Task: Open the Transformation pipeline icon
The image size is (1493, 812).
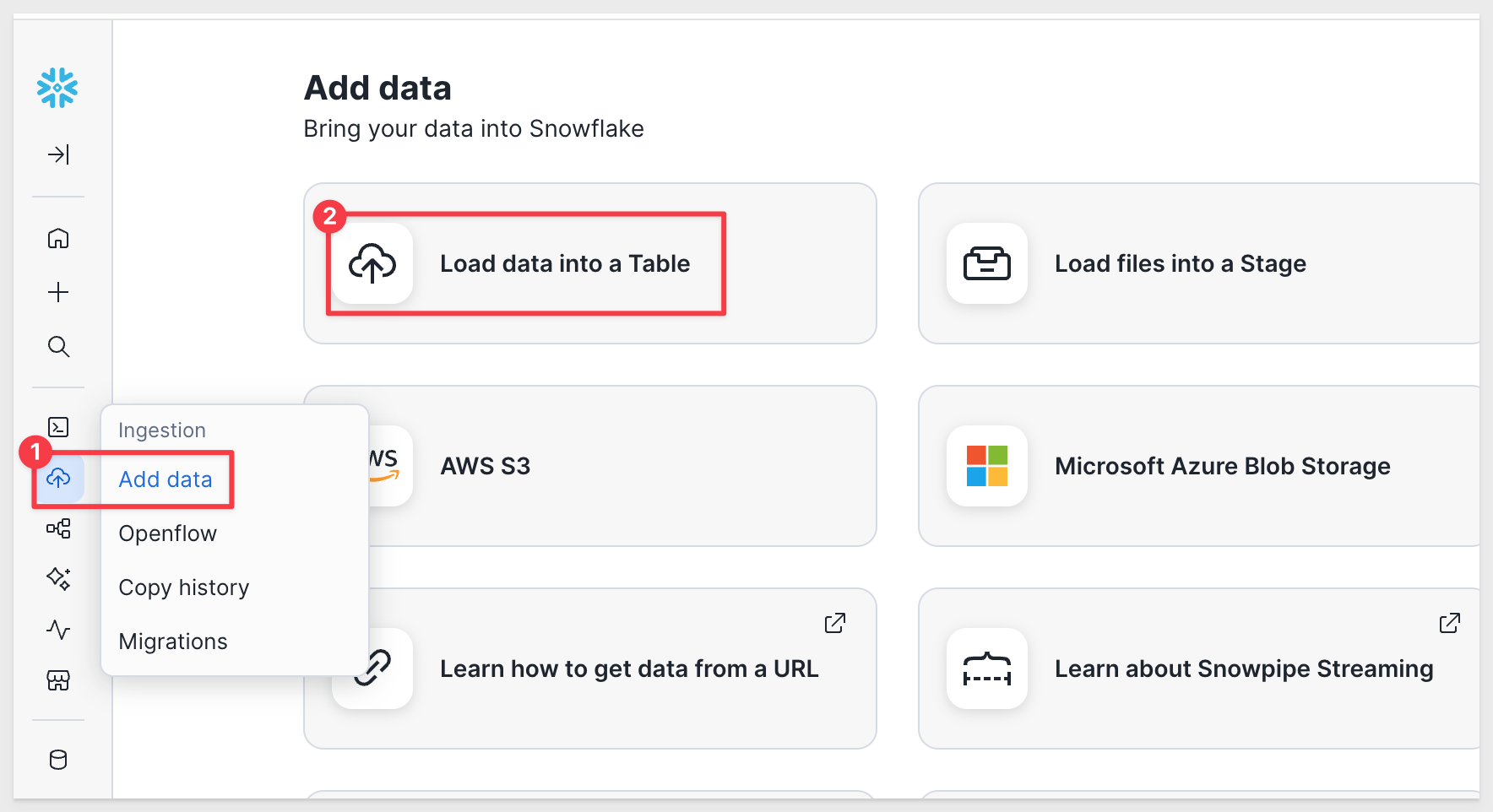Action: 58,529
